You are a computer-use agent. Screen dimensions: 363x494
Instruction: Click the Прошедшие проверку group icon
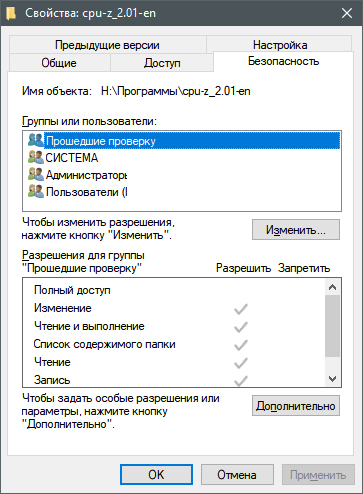[x=36, y=140]
